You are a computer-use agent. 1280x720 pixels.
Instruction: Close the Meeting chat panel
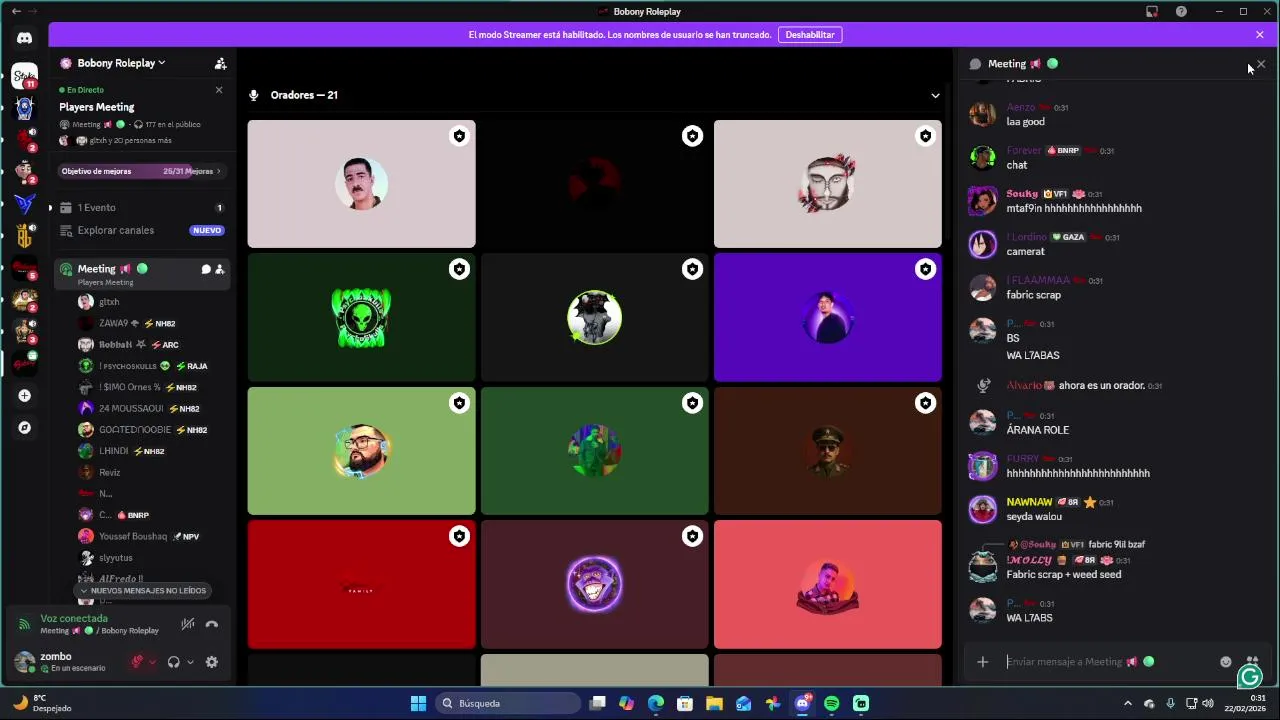[1261, 64]
